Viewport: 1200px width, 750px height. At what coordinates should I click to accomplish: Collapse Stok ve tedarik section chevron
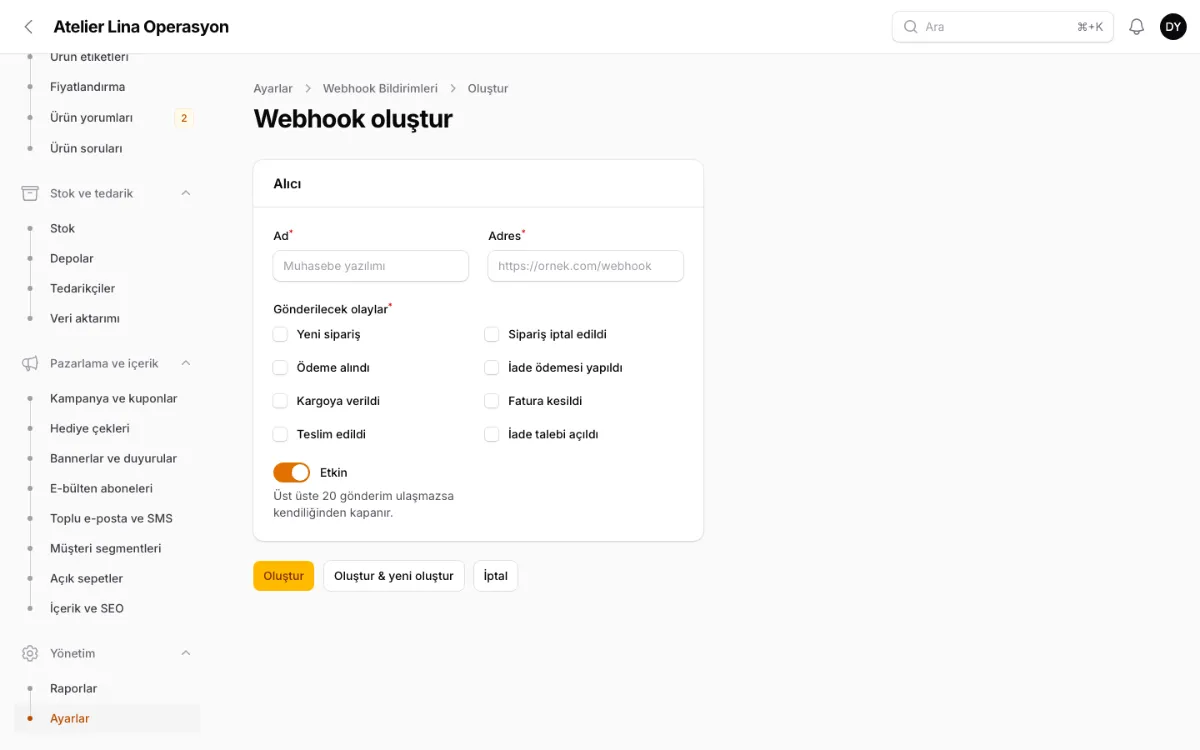click(186, 193)
